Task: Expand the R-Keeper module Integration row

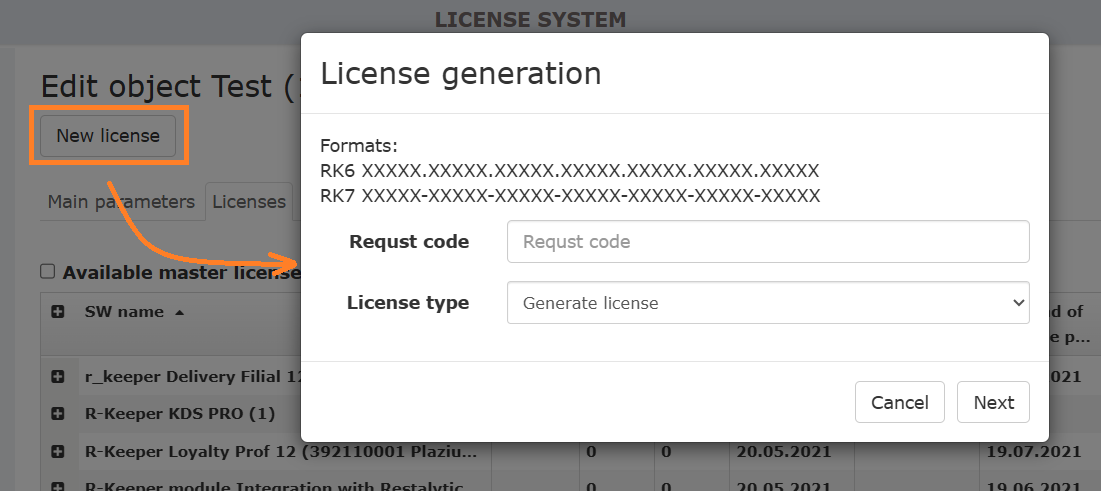Action: pyautogui.click(x=58, y=486)
